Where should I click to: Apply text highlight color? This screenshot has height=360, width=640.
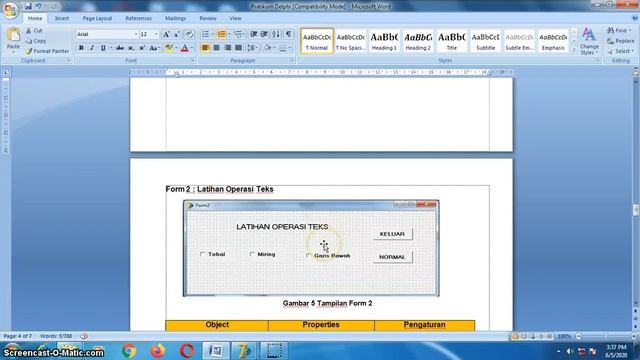(169, 48)
